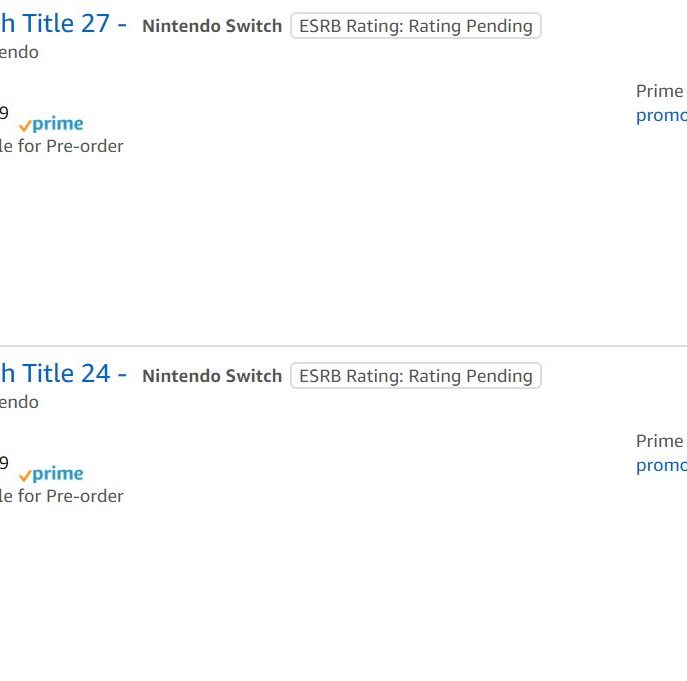
Task: Open the Title 24 product link
Action: (62, 374)
